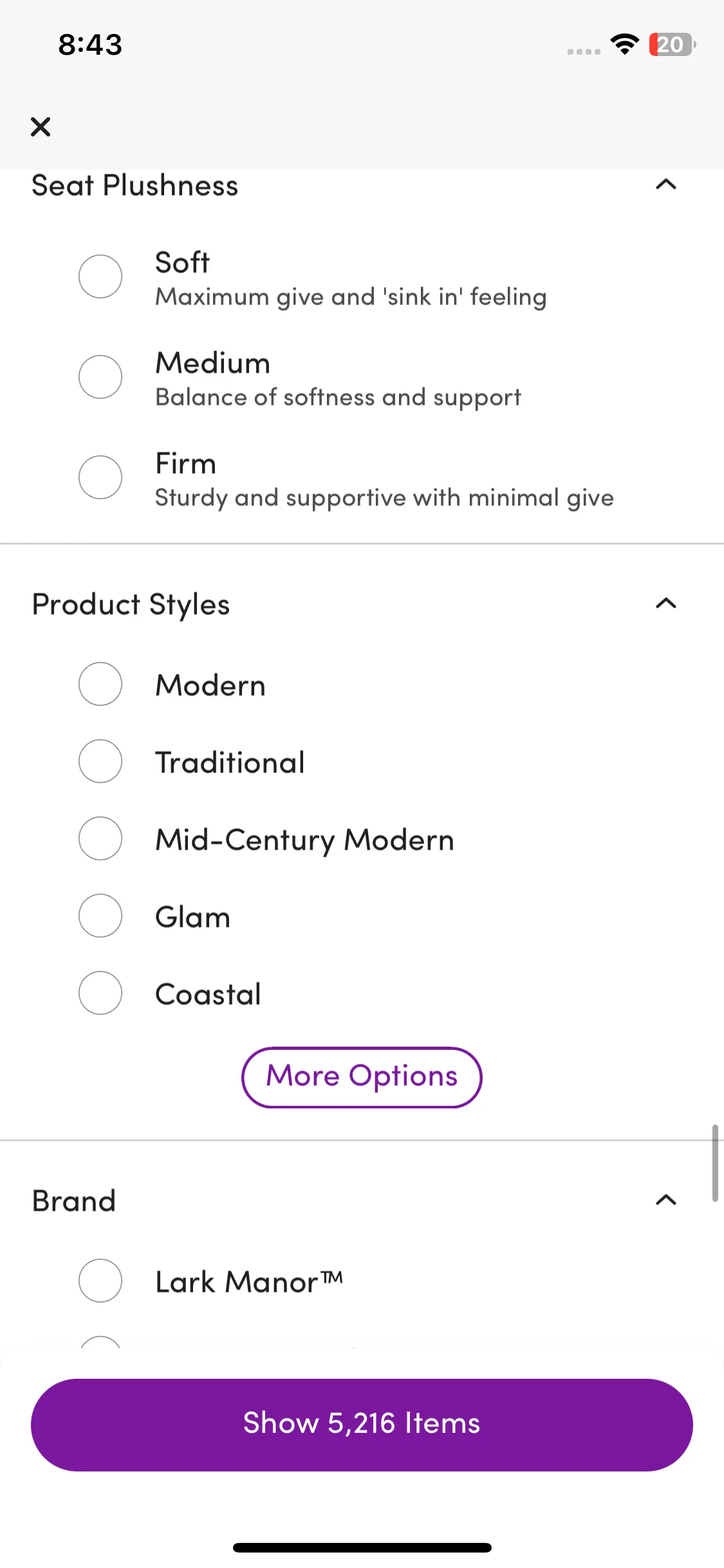The image size is (724, 1568).
Task: Collapse the Brand section chevron
Action: point(666,1200)
